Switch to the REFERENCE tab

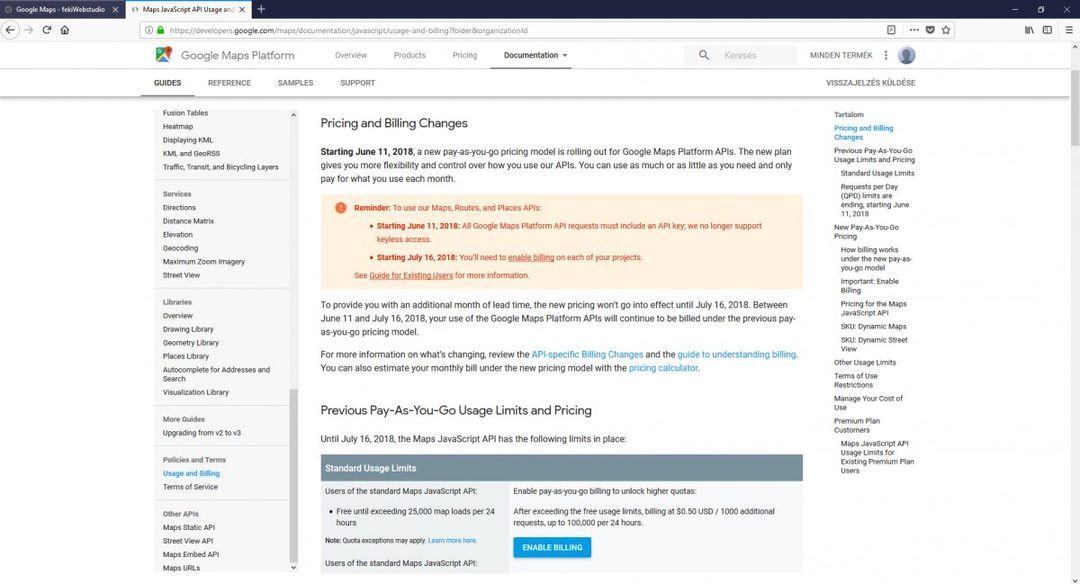pyautogui.click(x=229, y=83)
